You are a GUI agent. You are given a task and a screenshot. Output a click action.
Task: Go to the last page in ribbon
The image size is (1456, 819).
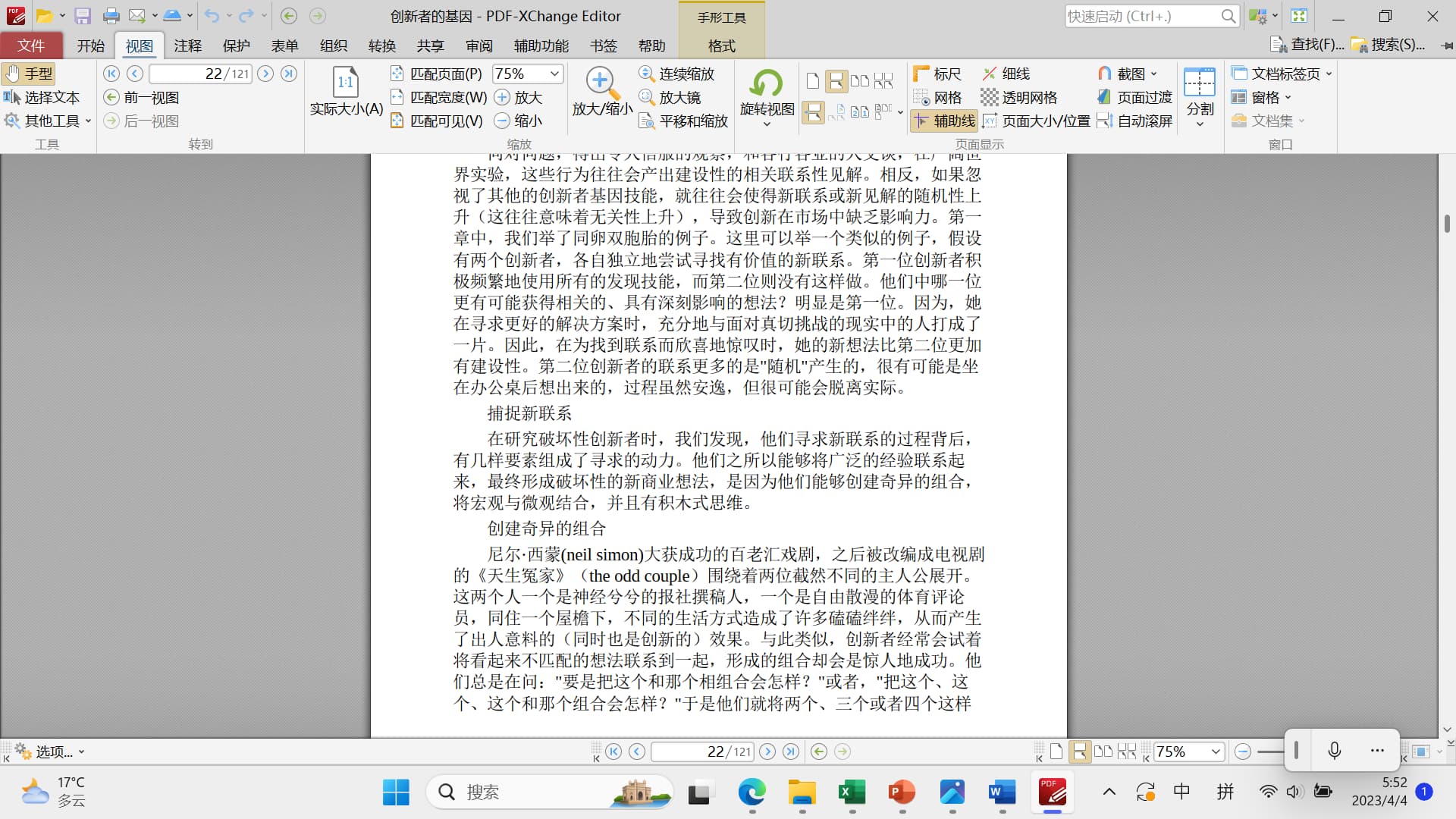289,74
